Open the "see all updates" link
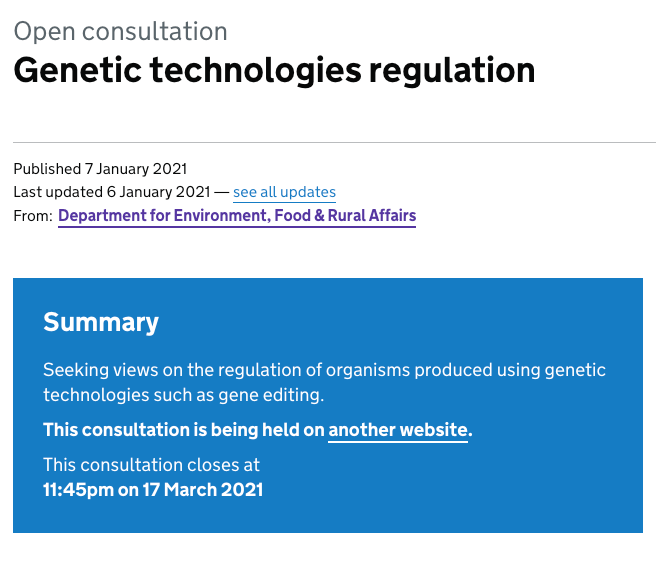Viewport: 656px width, 562px height. tap(284, 192)
